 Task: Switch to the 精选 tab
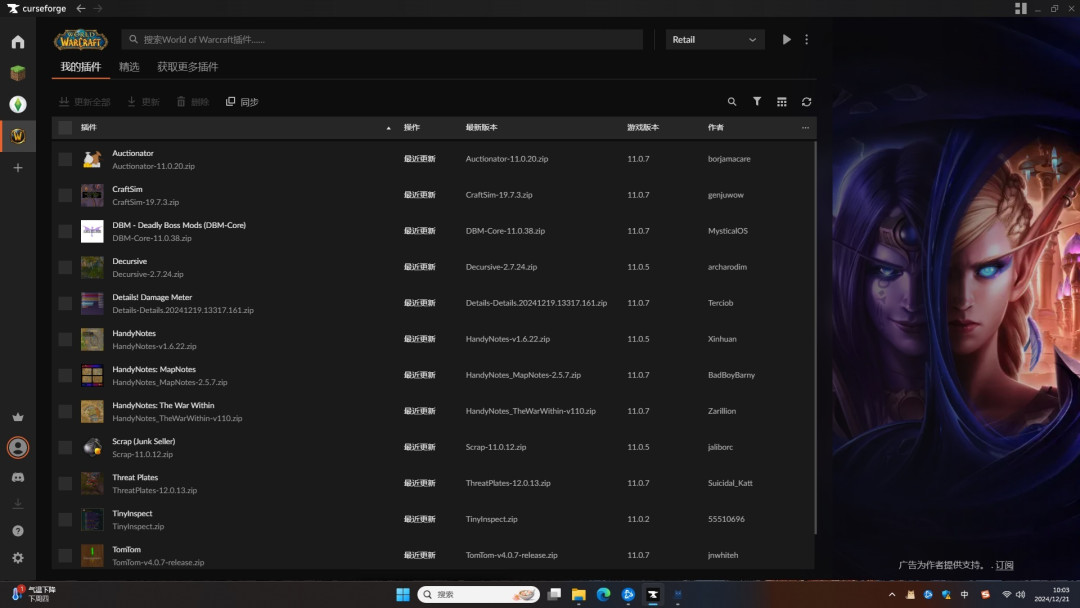coord(129,67)
